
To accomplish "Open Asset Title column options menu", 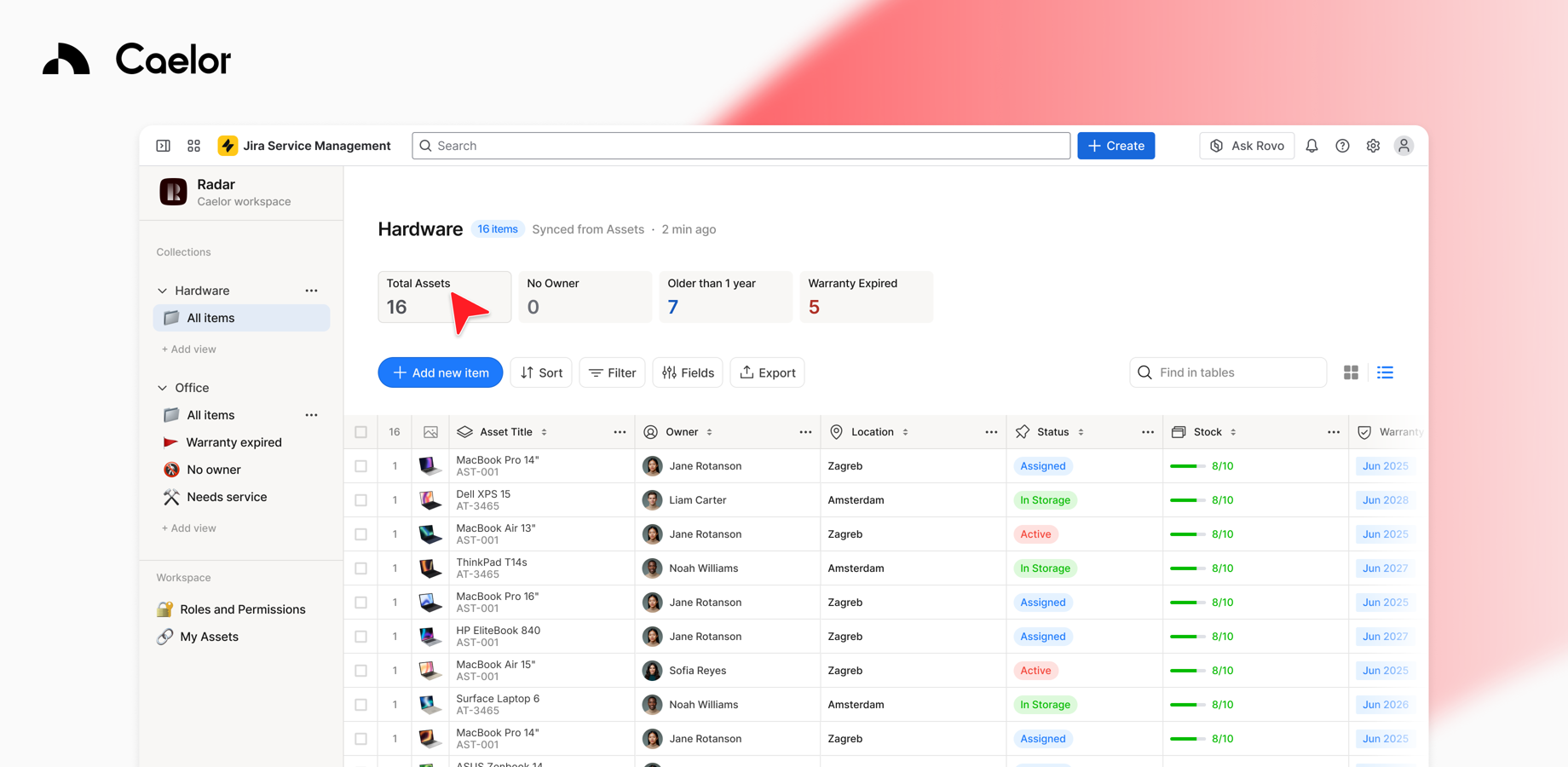I will 620,432.
